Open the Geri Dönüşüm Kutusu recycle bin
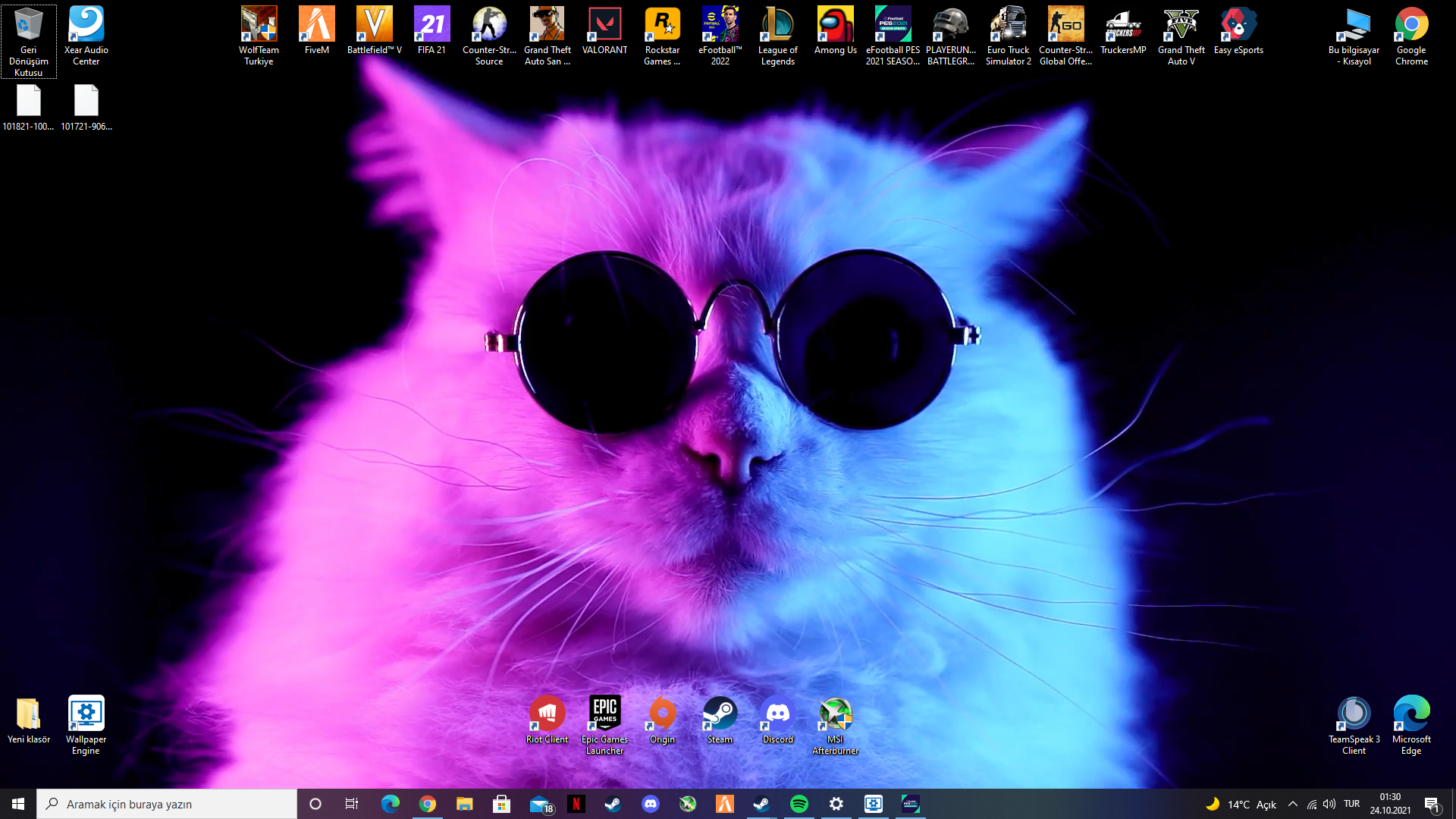This screenshot has height=819, width=1456. pyautogui.click(x=28, y=41)
